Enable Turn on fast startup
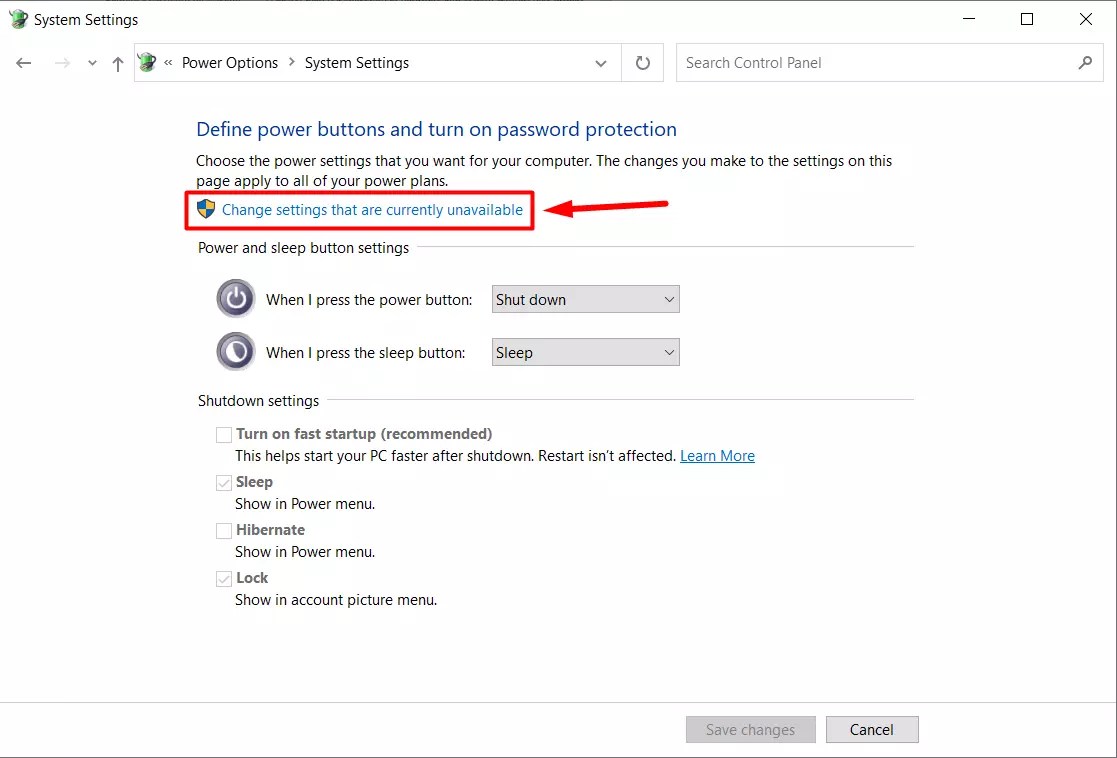 224,434
